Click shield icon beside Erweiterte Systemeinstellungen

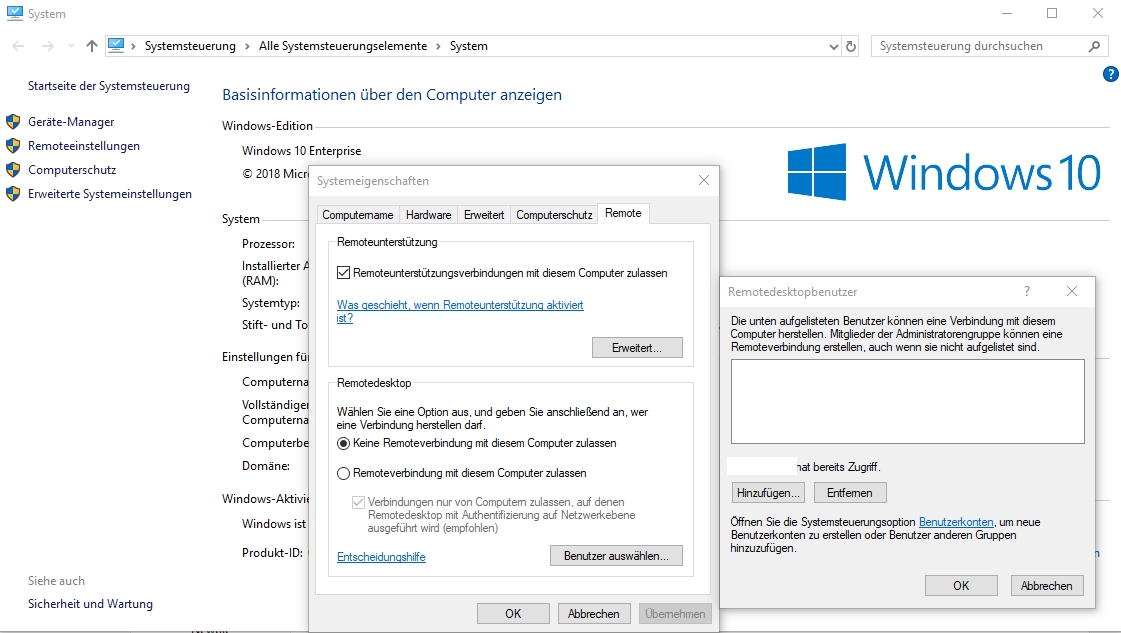coord(13,194)
